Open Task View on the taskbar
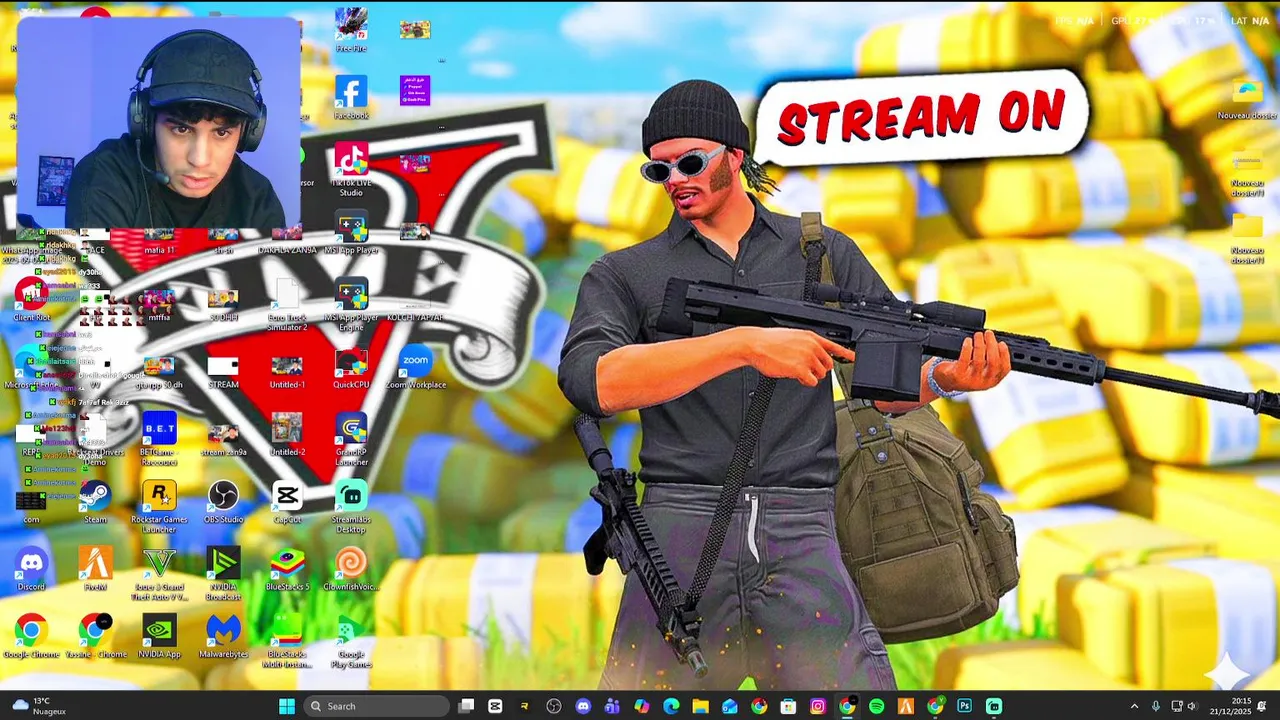 [466, 706]
